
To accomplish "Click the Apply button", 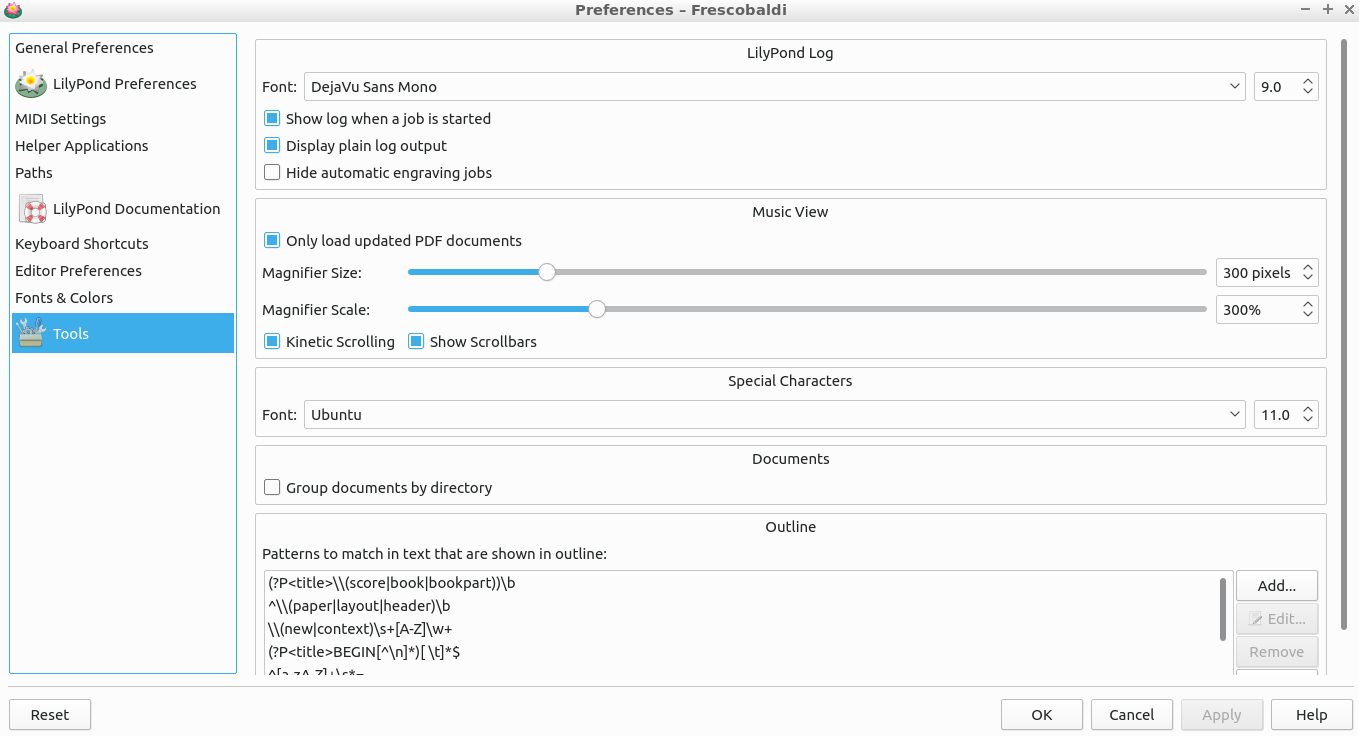I will point(1222,715).
